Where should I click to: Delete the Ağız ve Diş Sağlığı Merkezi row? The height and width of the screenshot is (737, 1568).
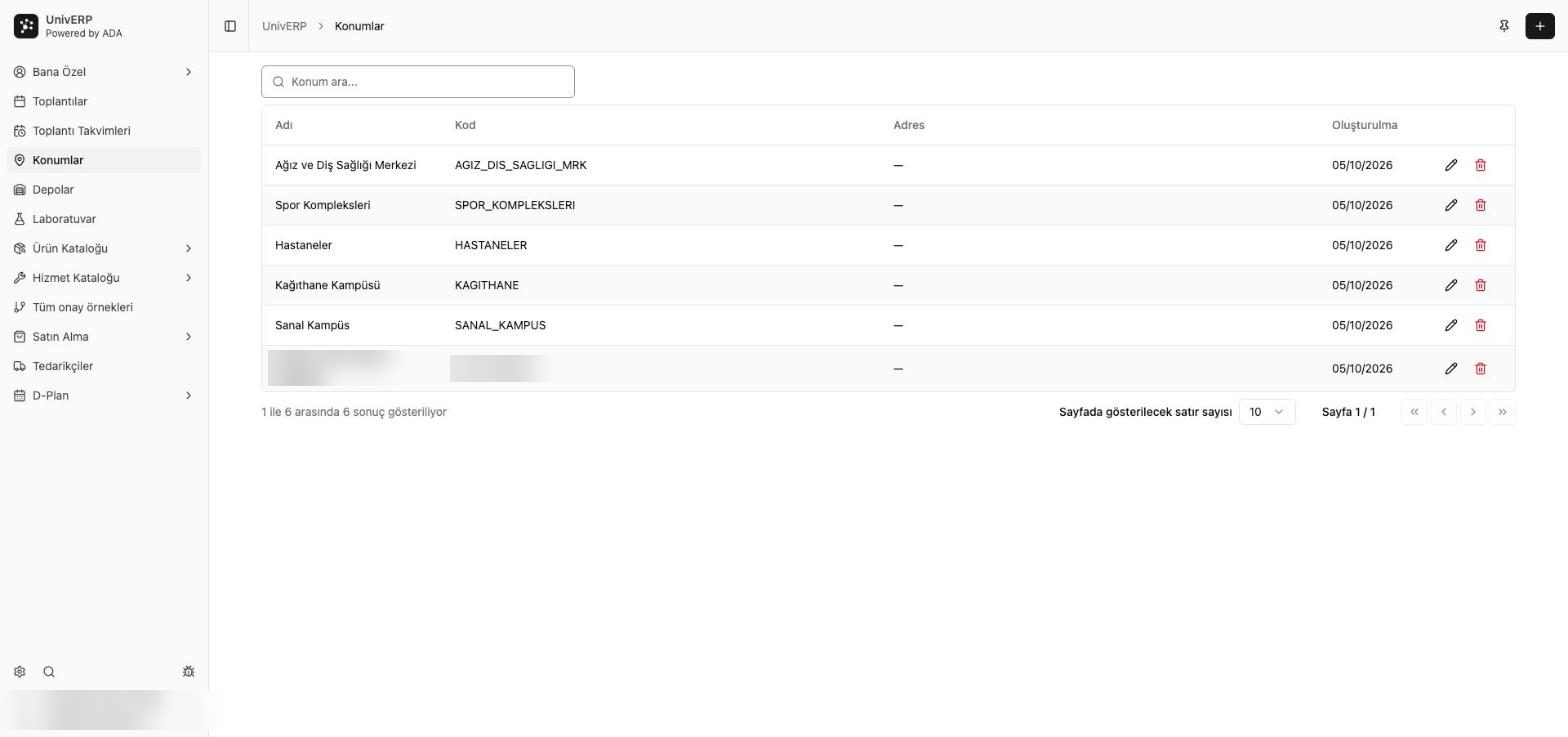[x=1481, y=165]
